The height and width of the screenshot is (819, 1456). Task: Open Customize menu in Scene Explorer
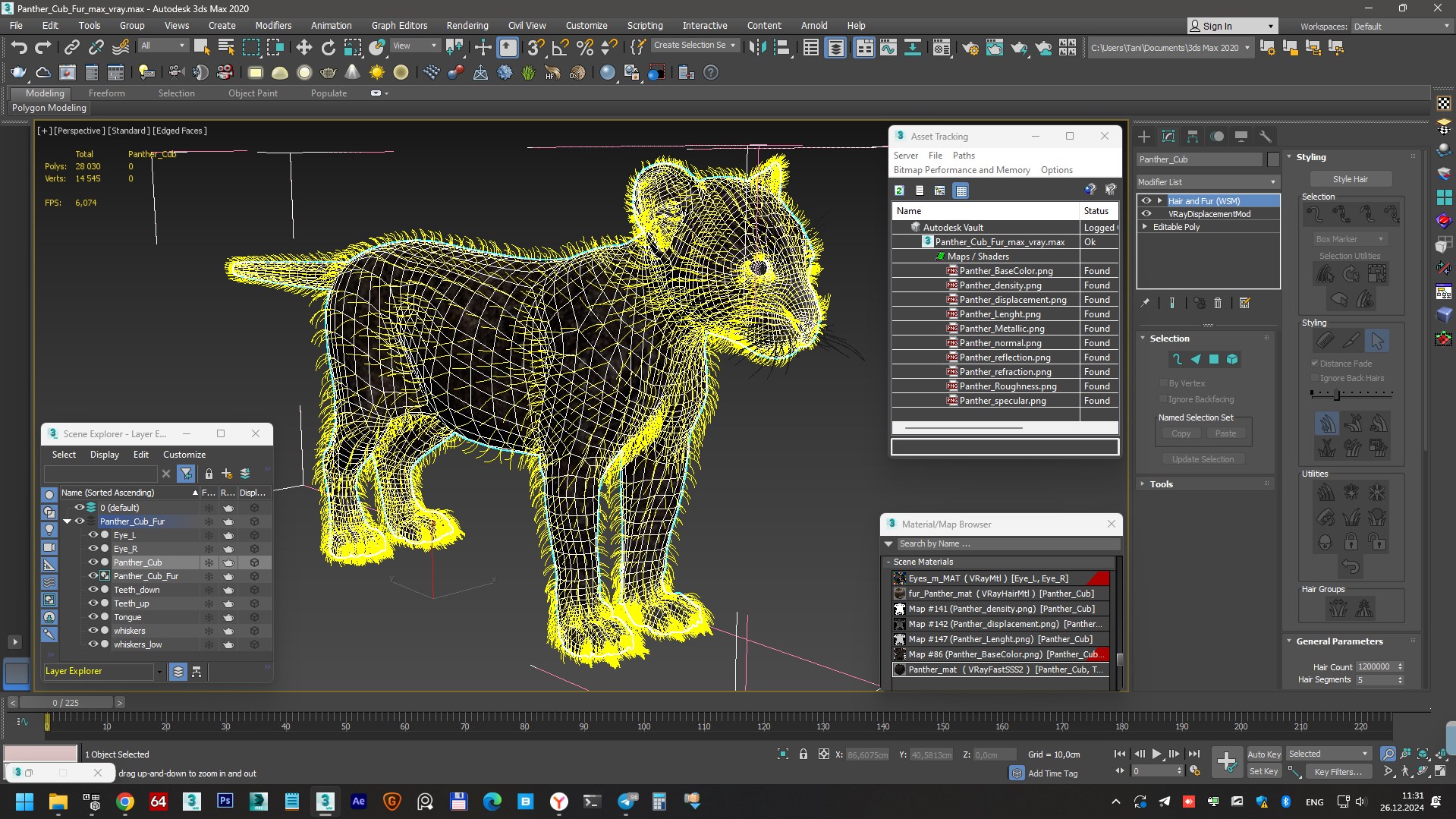pos(184,455)
